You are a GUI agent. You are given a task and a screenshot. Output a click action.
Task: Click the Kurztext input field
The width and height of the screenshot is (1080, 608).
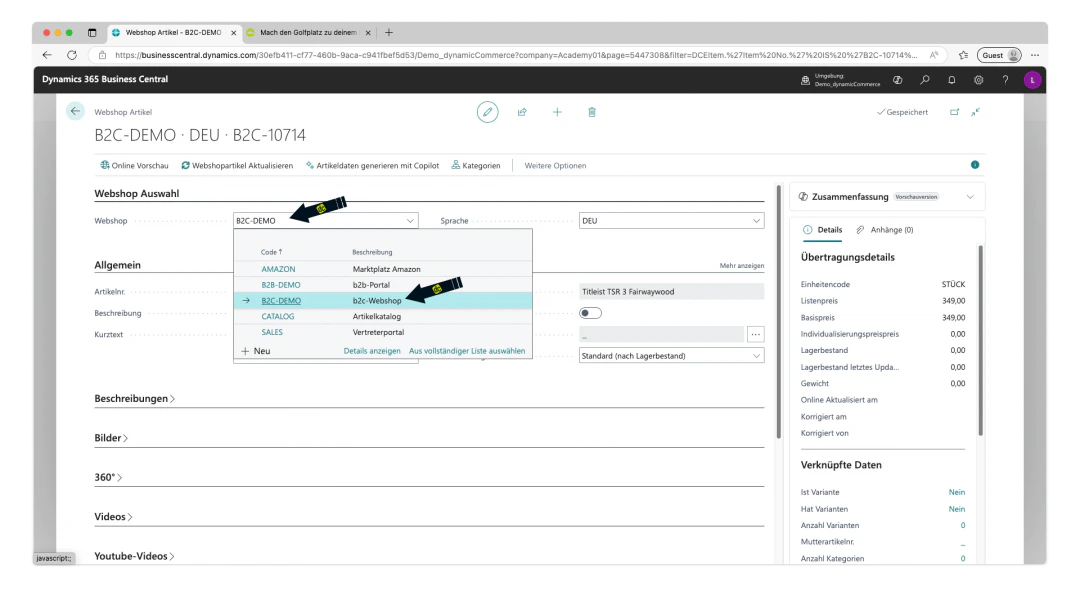[661, 334]
